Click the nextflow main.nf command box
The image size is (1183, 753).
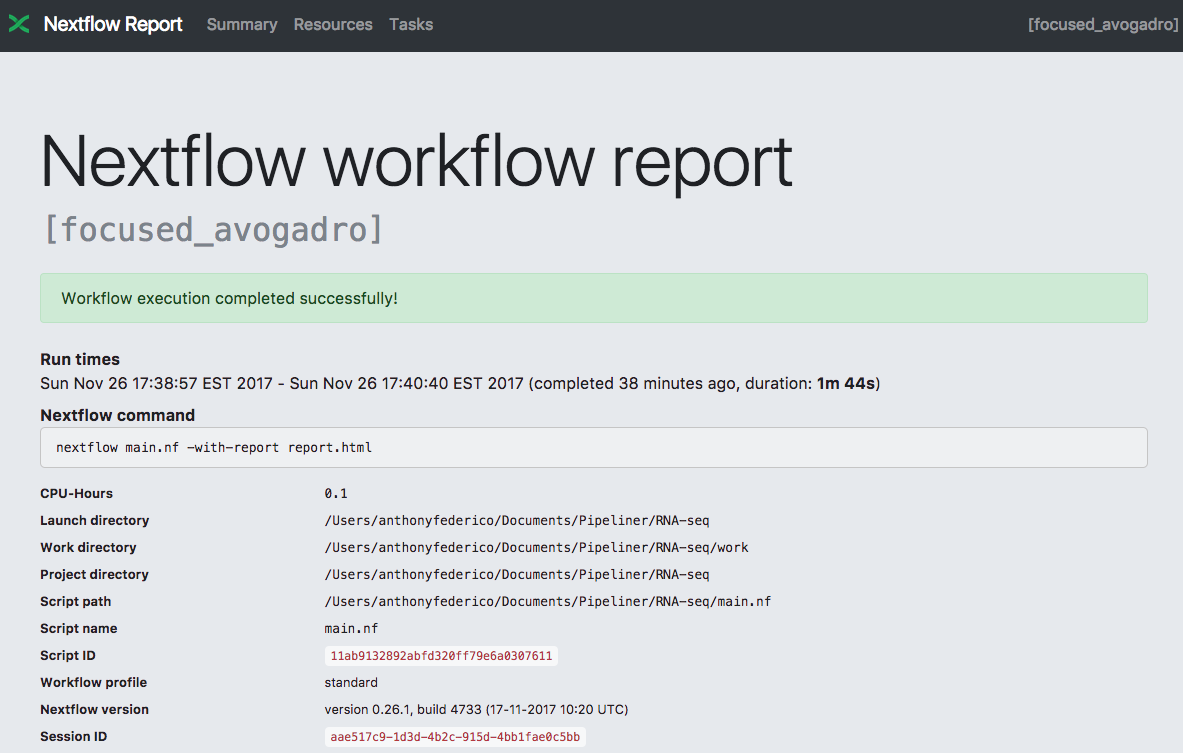point(594,447)
